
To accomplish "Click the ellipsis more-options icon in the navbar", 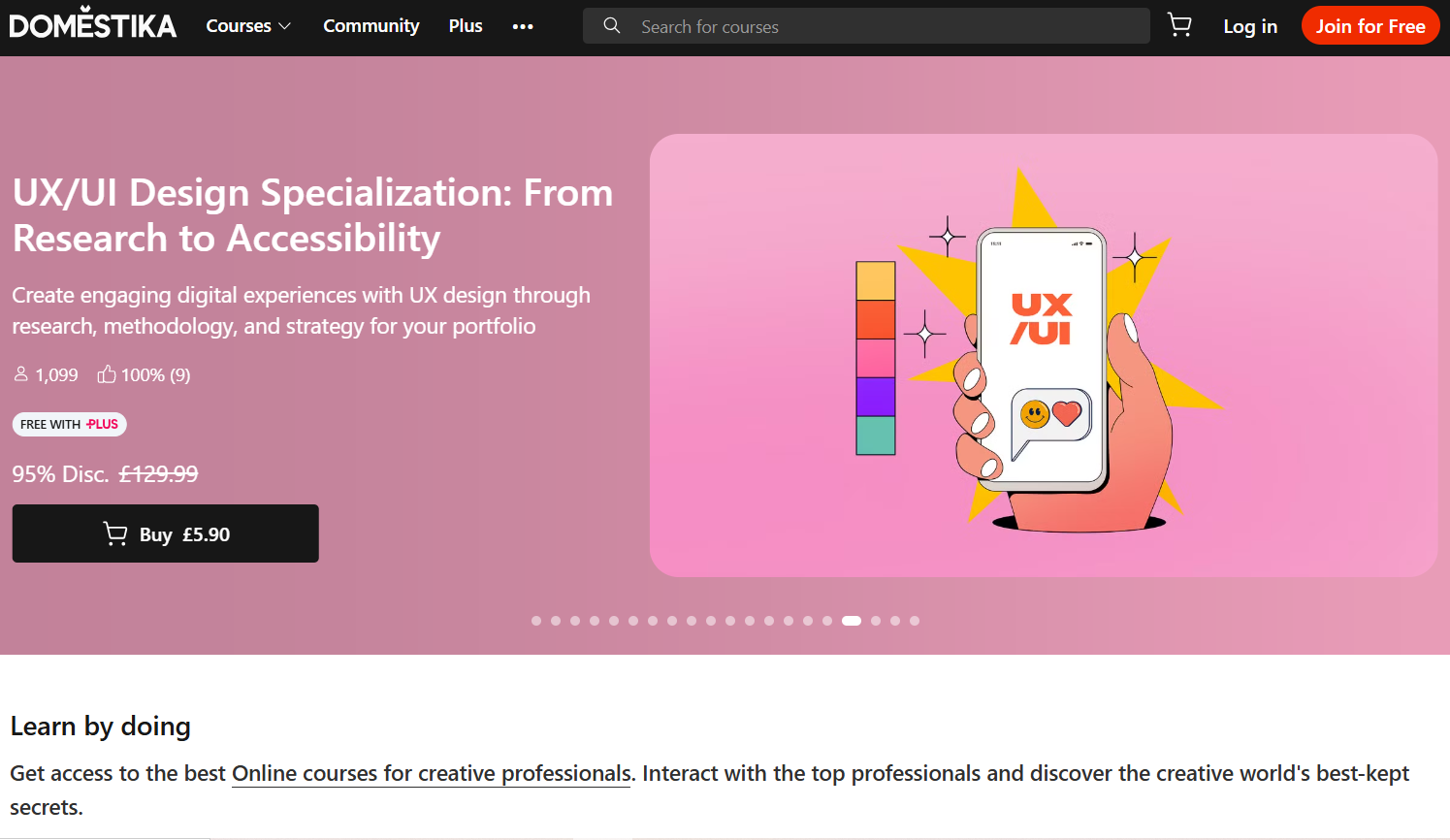I will pyautogui.click(x=523, y=27).
